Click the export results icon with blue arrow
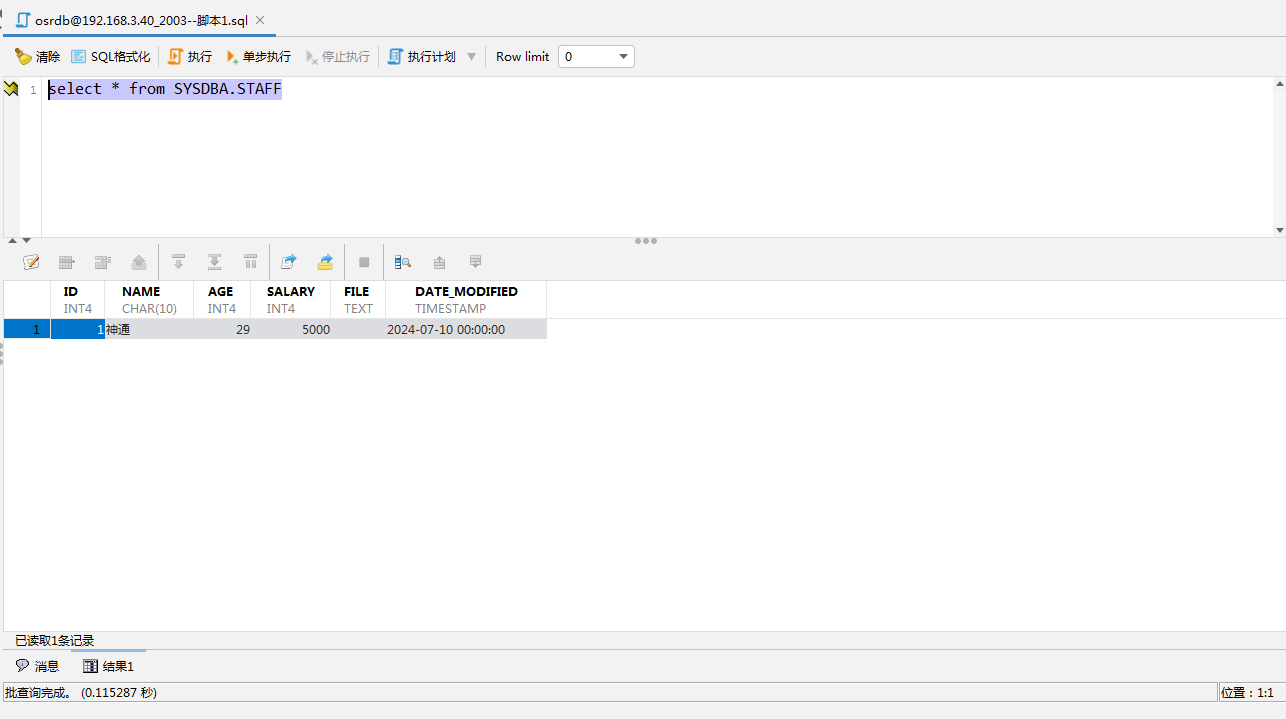The image size is (1286, 719). point(289,262)
